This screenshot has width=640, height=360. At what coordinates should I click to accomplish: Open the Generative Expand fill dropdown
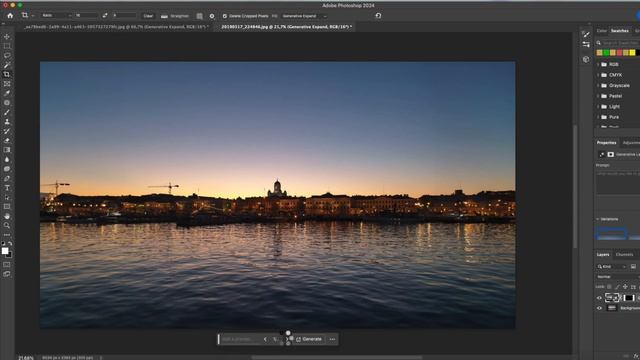(305, 16)
